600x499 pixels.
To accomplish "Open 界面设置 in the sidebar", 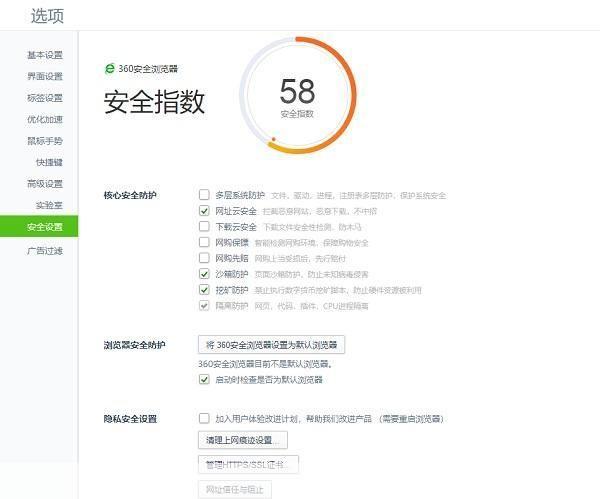I will click(x=45, y=77).
